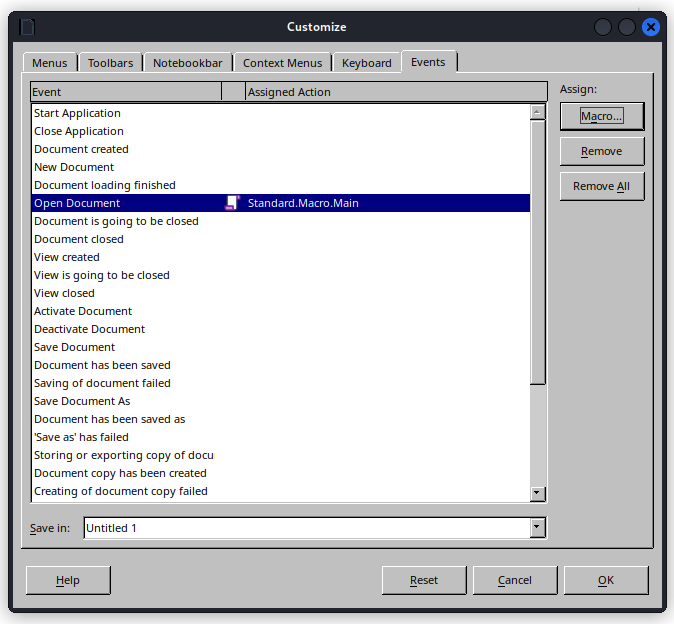Viewport: 674px width, 624px height.
Task: Switch to the Menus tab
Action: 49,63
